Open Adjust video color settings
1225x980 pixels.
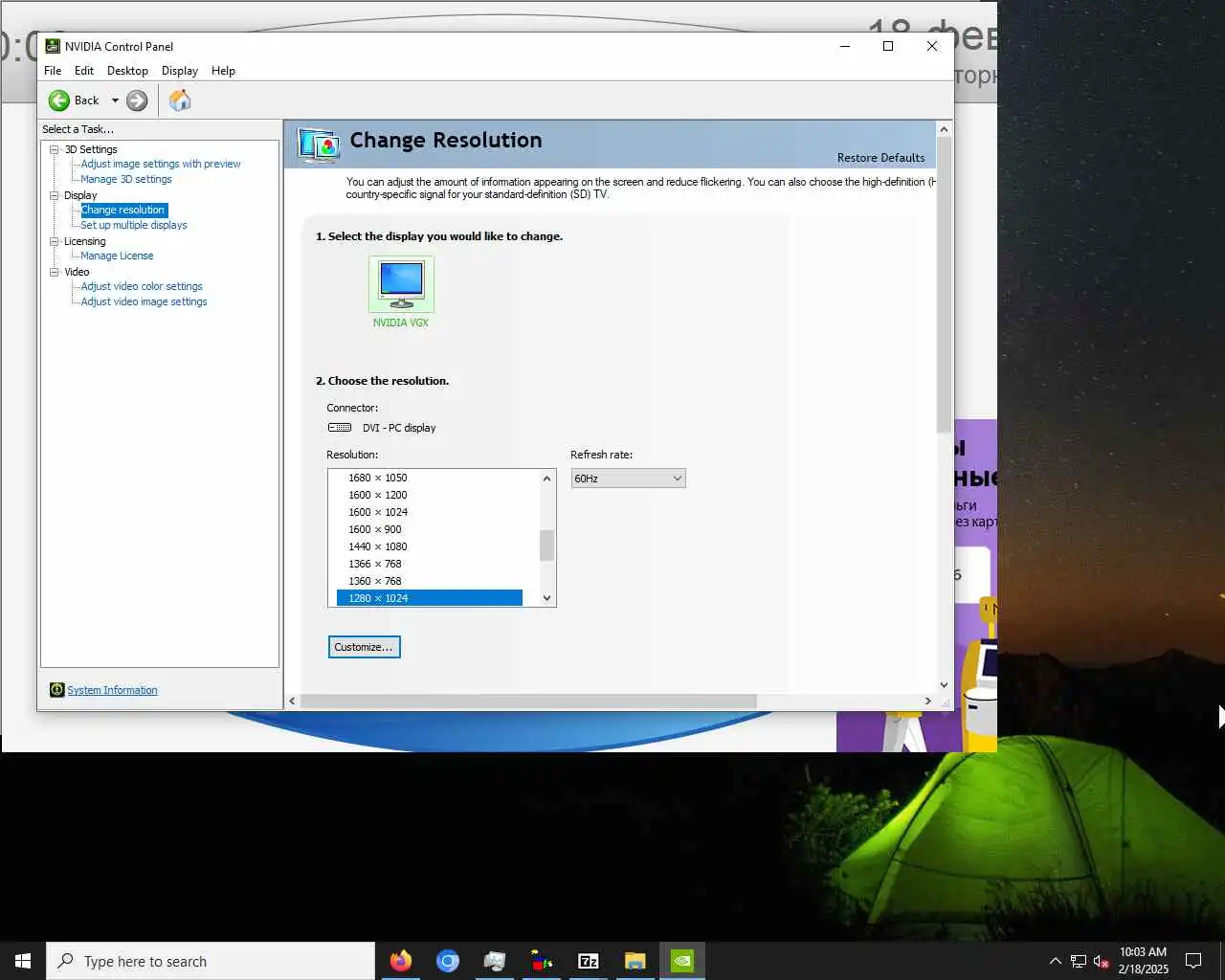(142, 286)
